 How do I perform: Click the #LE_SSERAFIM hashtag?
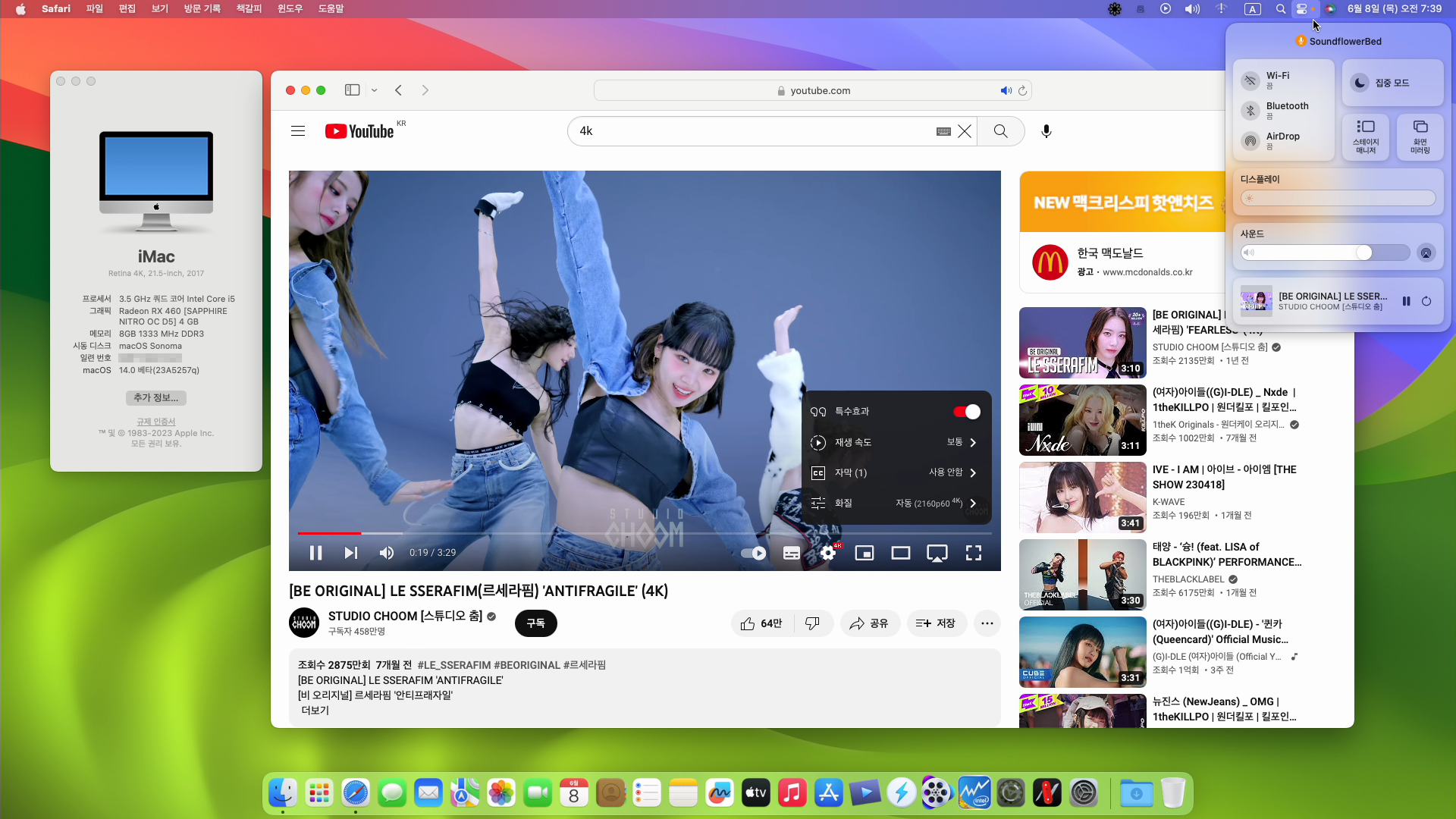(454, 665)
